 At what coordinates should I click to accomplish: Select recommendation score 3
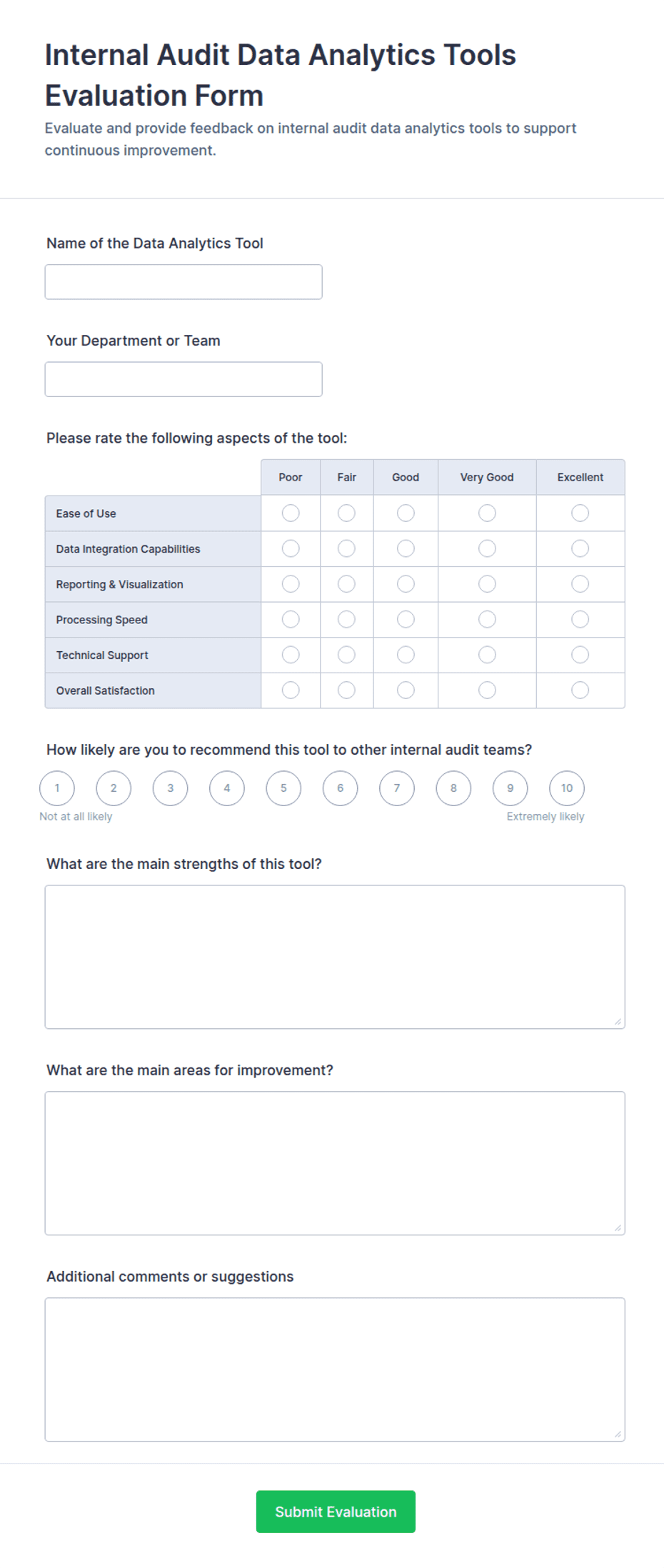tap(170, 788)
